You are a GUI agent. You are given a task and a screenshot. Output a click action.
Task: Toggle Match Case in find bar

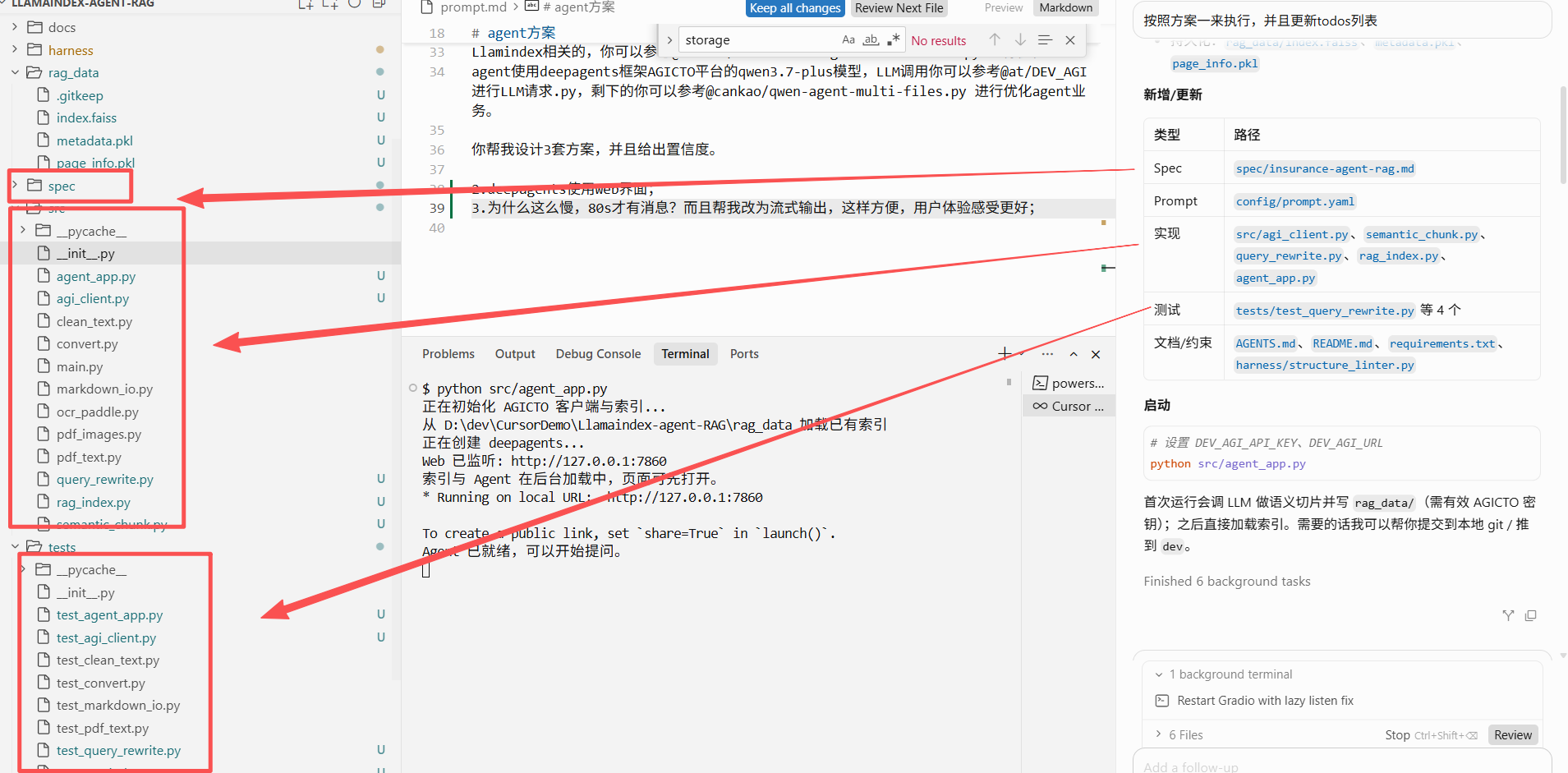pos(848,39)
